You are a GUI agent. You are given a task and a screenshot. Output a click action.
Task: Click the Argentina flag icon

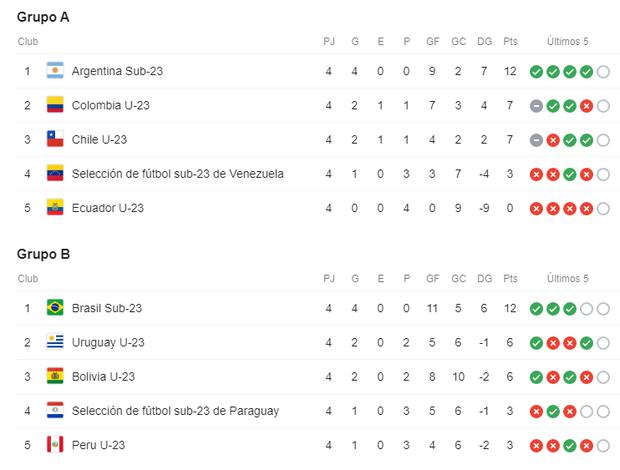tap(55, 71)
